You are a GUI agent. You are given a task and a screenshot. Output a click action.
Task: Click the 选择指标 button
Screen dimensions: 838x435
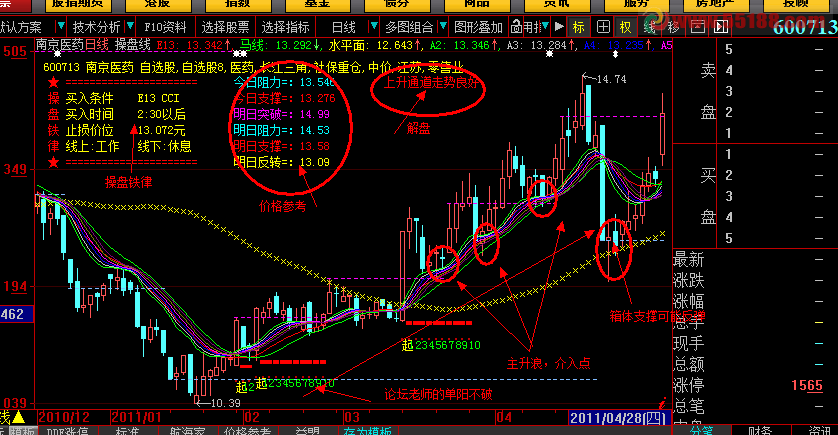click(x=285, y=27)
